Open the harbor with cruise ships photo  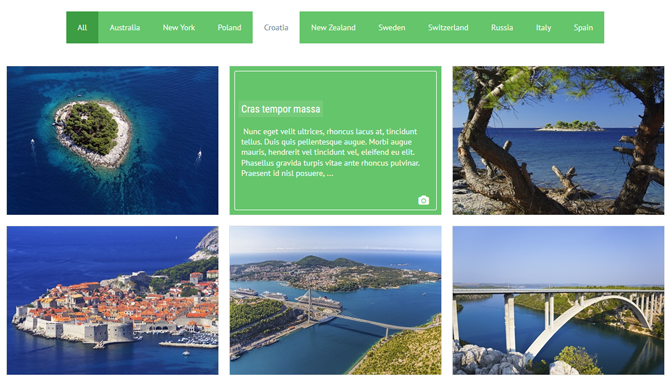pyautogui.click(x=335, y=300)
